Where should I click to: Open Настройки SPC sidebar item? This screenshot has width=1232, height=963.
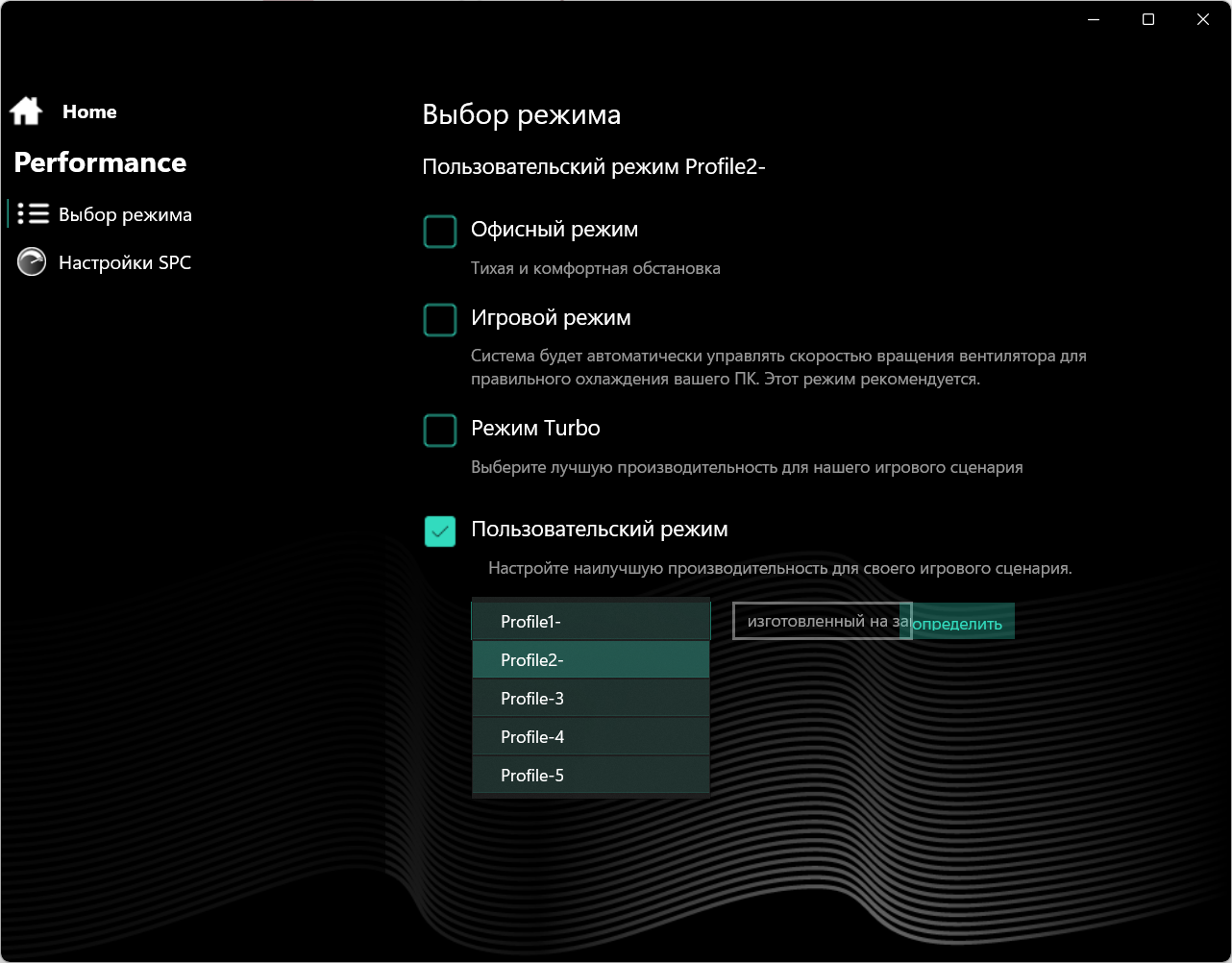(x=125, y=262)
